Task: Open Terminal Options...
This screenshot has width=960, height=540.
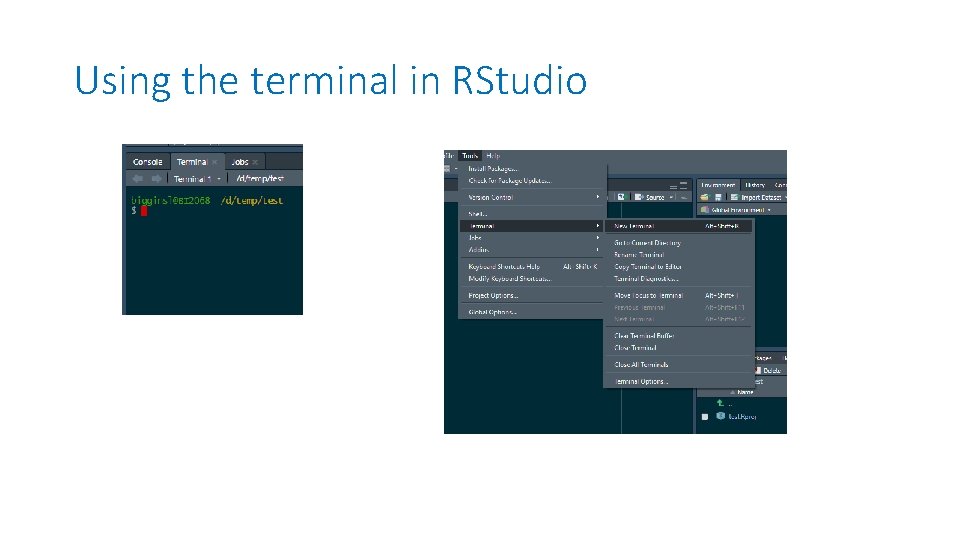Action: click(679, 381)
